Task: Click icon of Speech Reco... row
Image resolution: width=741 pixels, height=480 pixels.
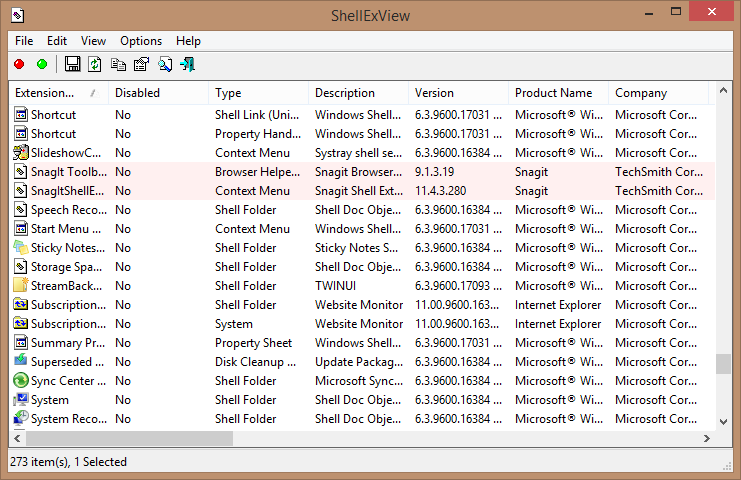Action: [21, 210]
